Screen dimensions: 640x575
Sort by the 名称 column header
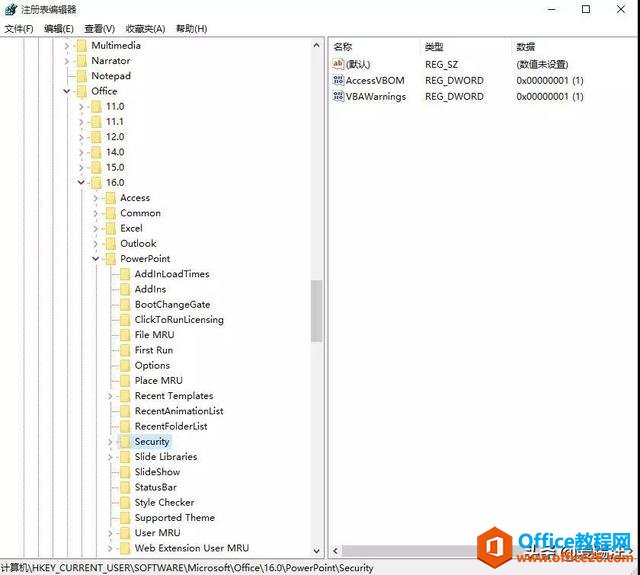point(343,47)
